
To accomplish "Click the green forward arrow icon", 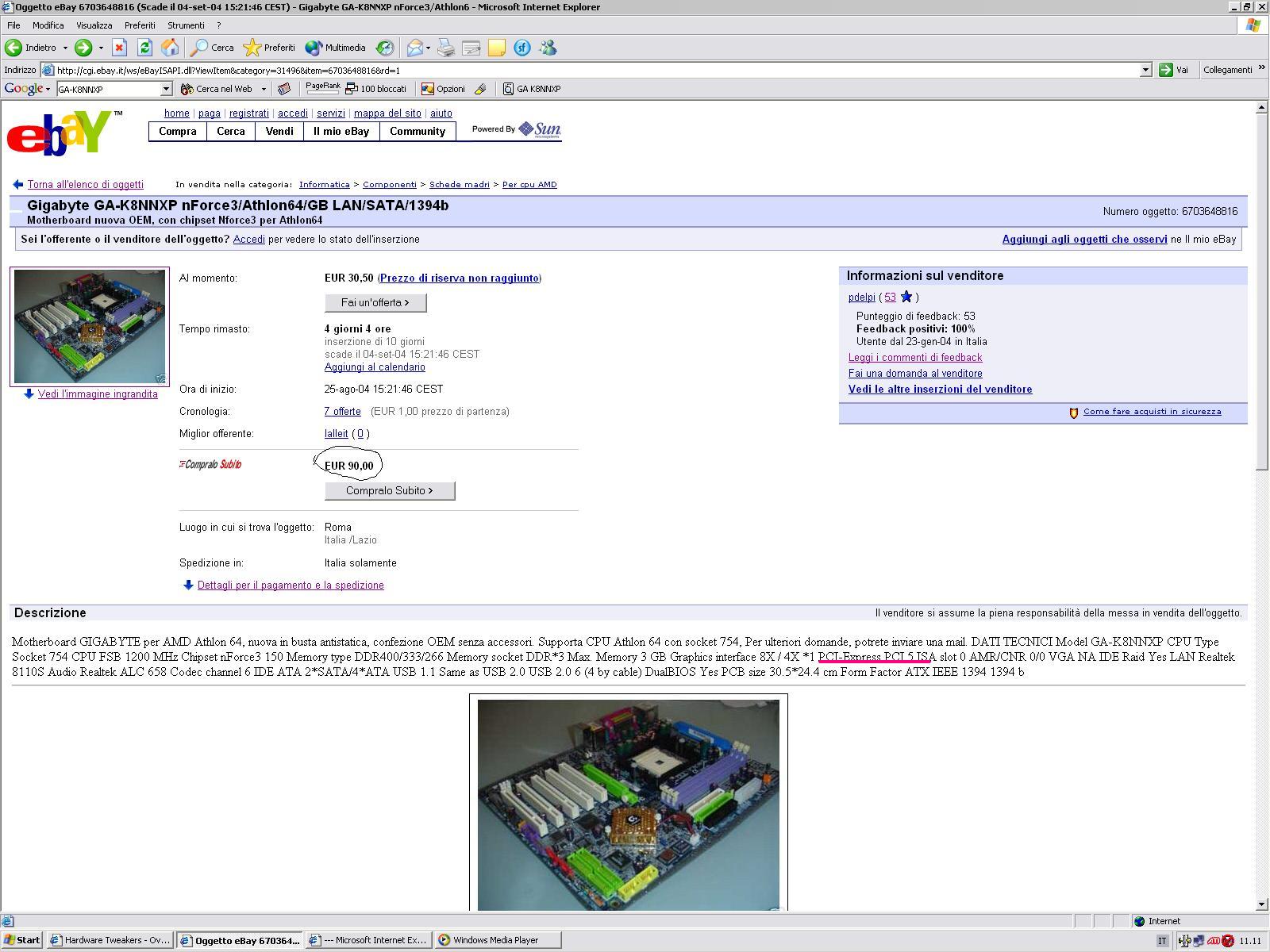I will point(83,48).
